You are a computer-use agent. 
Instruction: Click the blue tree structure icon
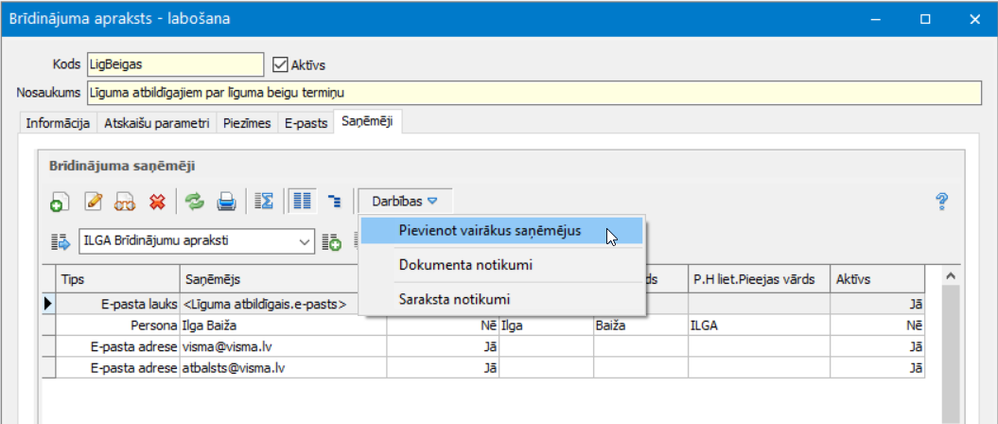(335, 201)
